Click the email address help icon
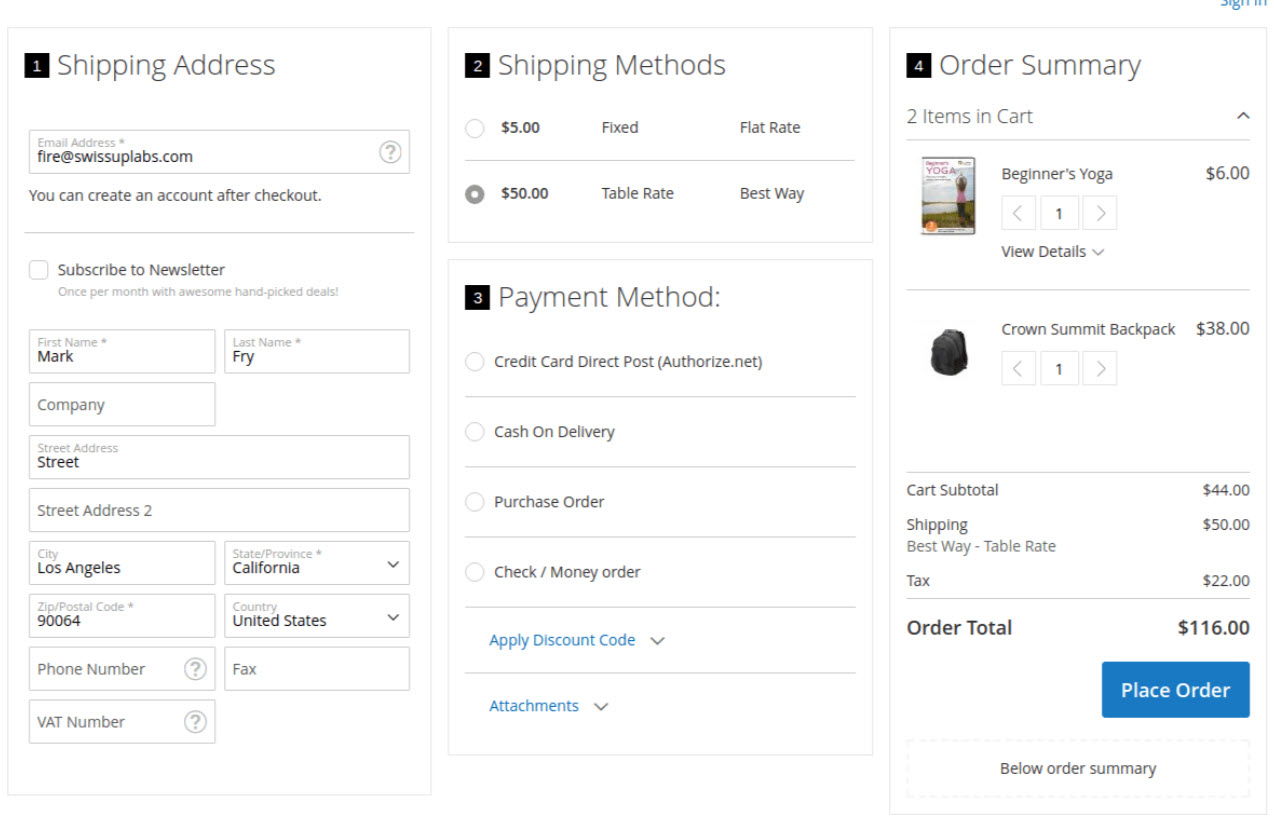1274x833 pixels. point(390,152)
